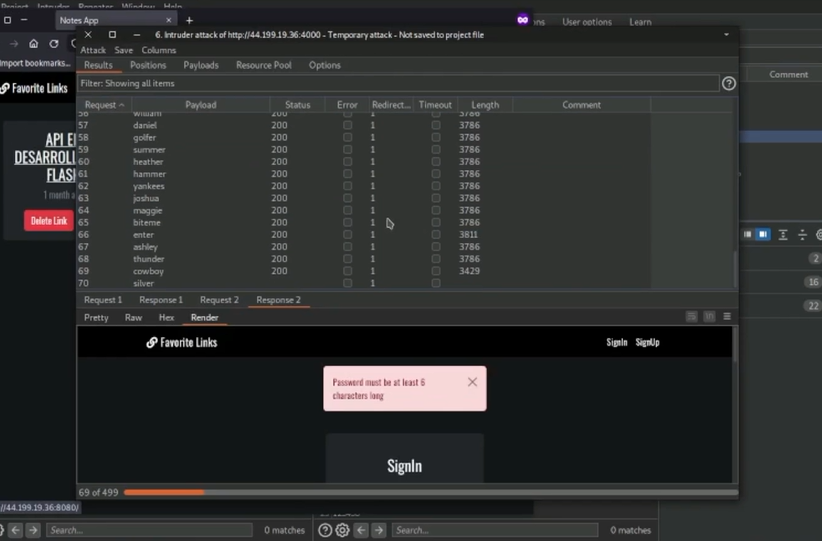Viewport: 822px width, 541px height.
Task: Click the red Delete Link button
Action: [48, 221]
